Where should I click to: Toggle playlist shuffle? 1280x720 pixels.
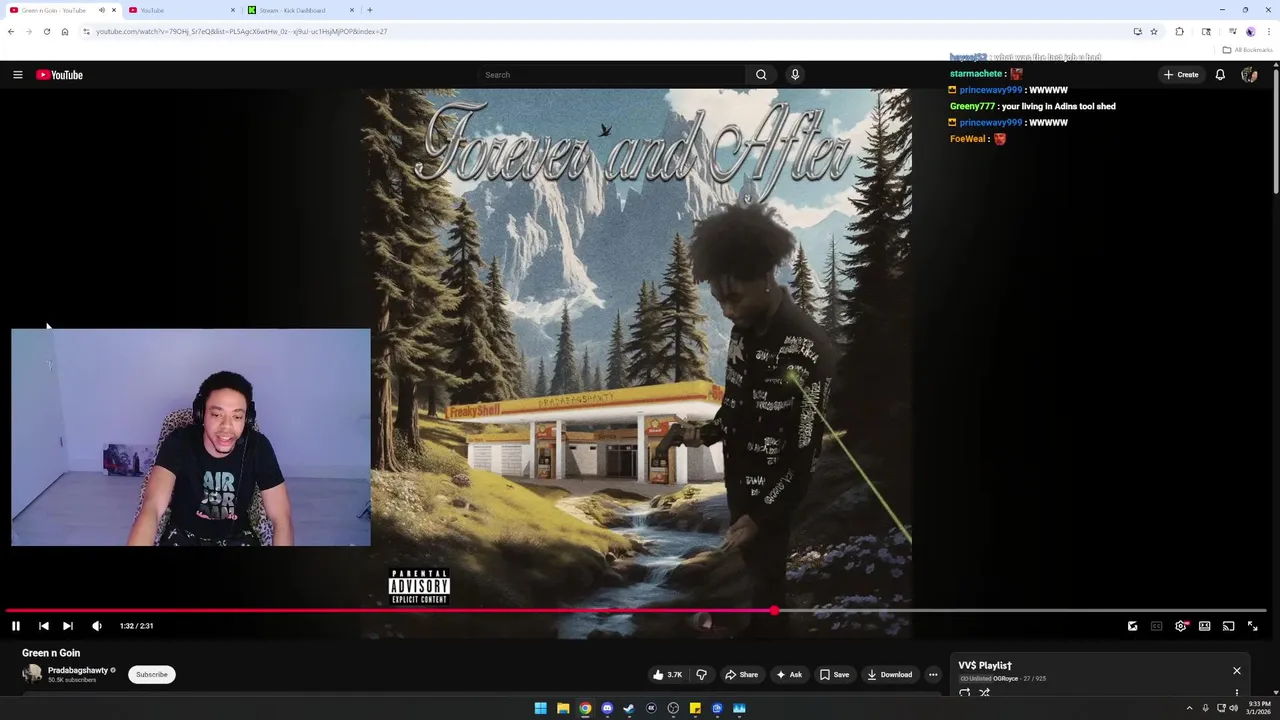[985, 693]
